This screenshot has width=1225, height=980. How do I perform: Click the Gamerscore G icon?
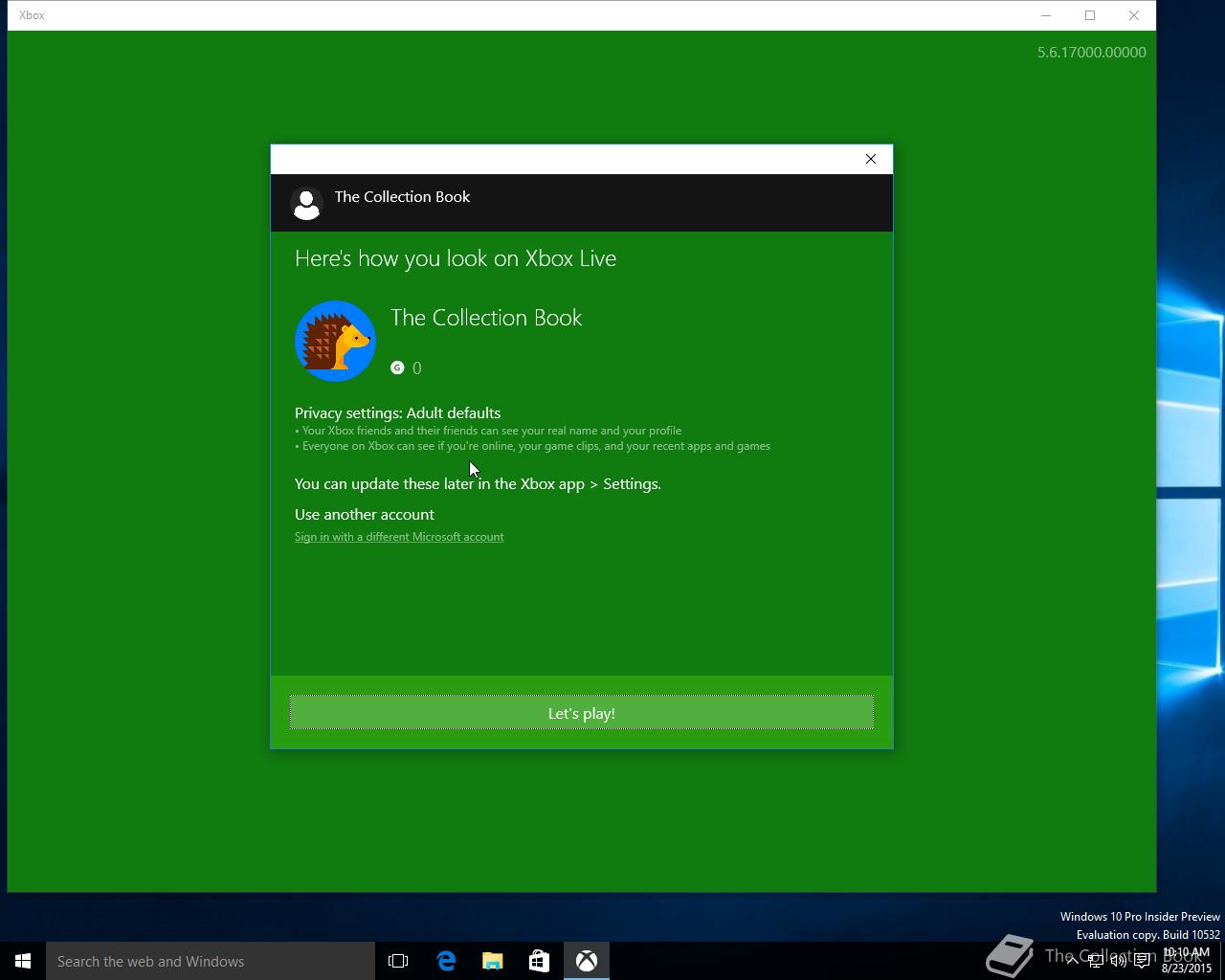click(397, 367)
